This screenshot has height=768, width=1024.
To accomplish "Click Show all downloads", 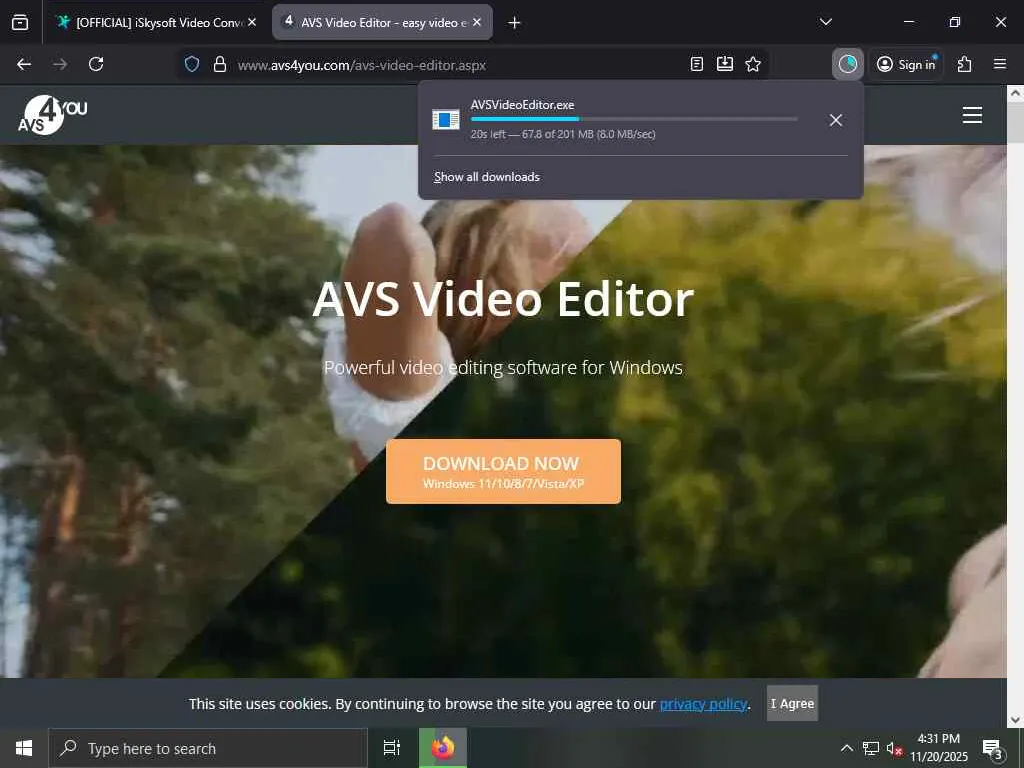I will tap(487, 177).
